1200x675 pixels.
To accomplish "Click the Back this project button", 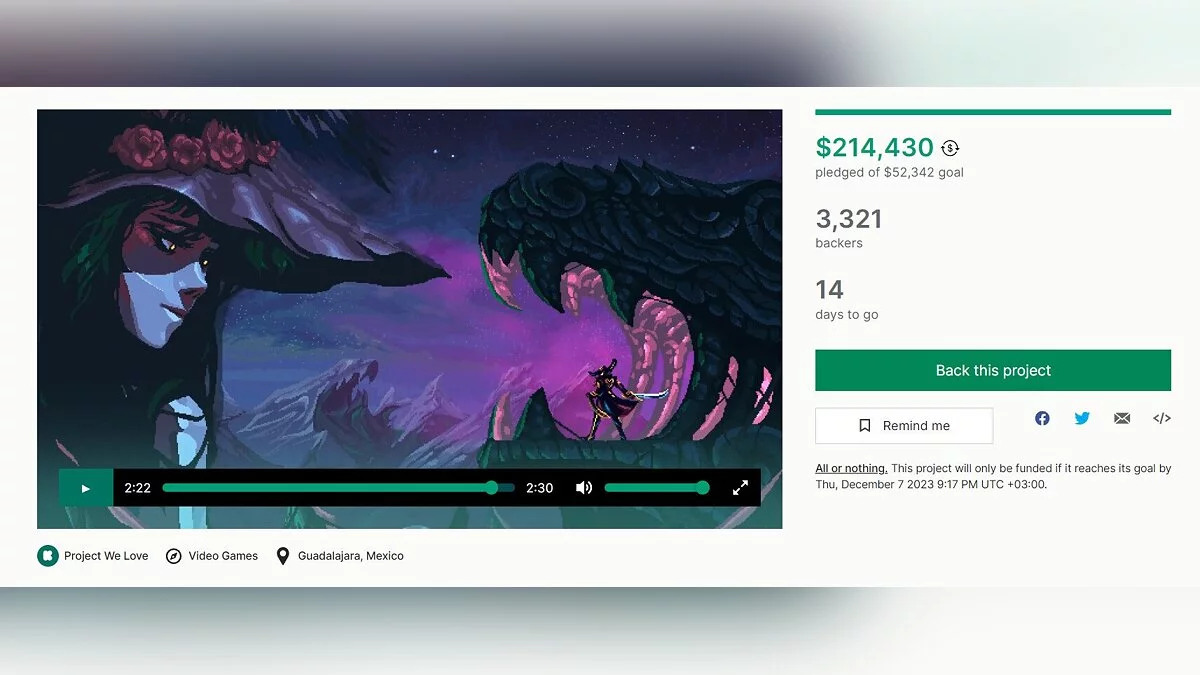I will click(x=993, y=370).
